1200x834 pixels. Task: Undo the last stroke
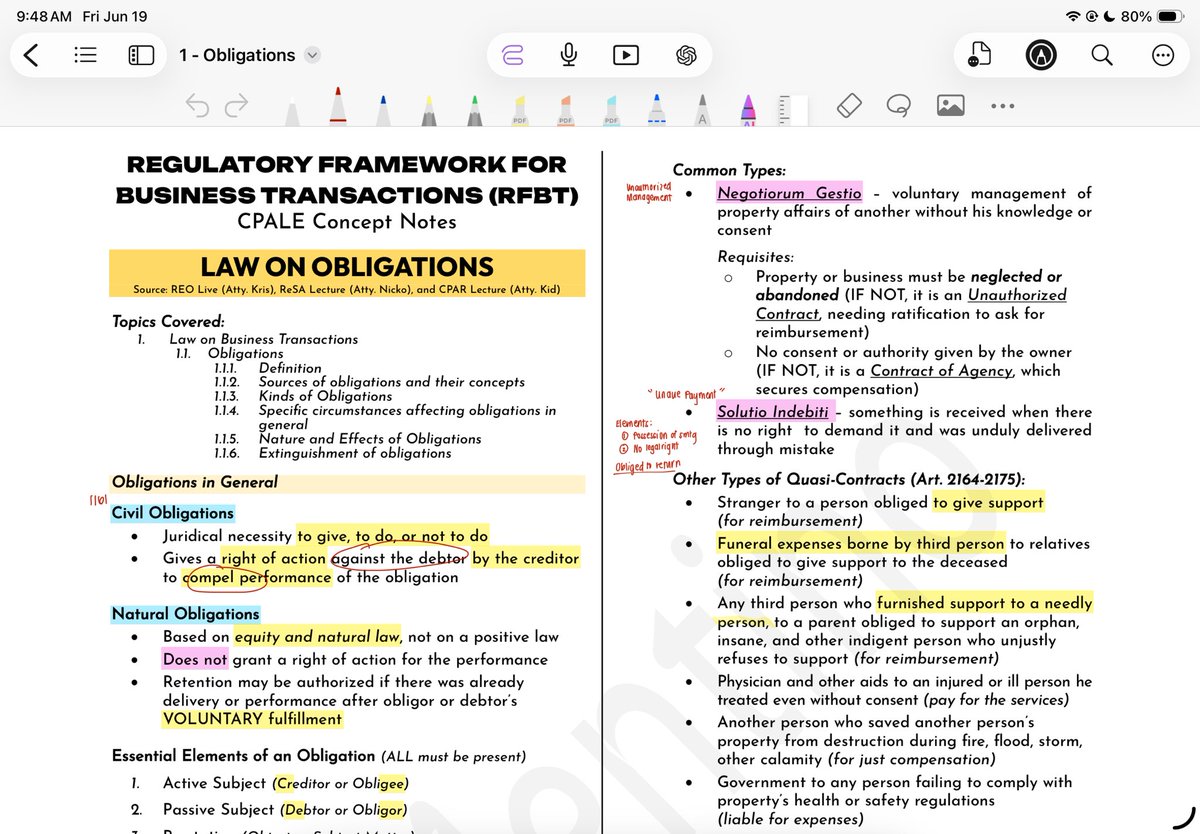197,105
